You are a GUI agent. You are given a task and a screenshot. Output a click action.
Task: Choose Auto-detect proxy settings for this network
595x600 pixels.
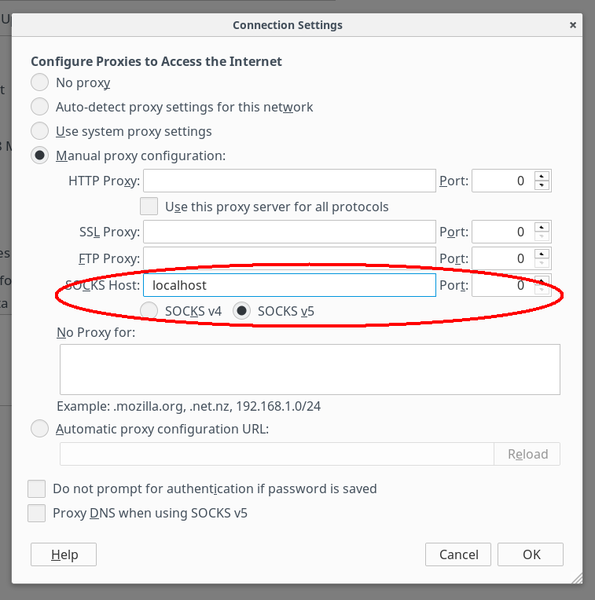point(39,106)
